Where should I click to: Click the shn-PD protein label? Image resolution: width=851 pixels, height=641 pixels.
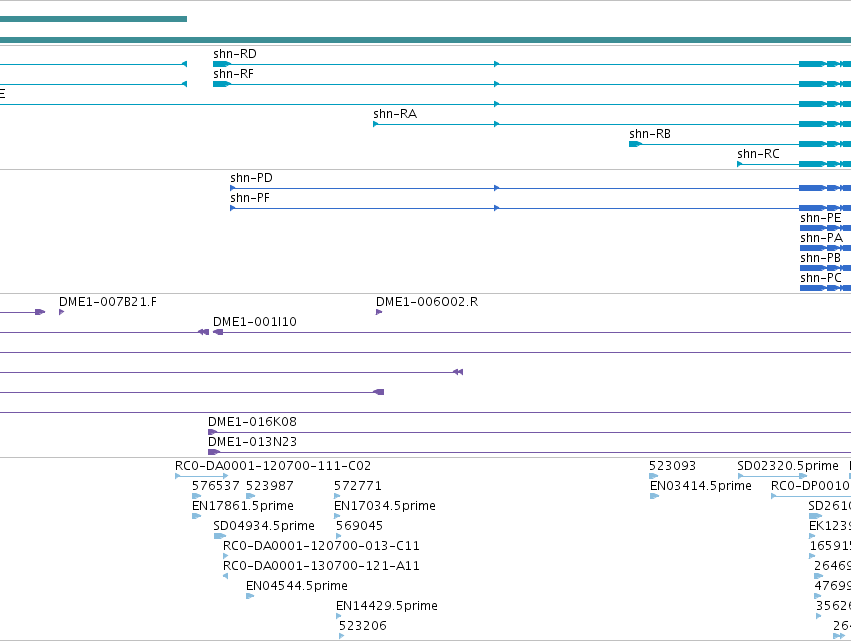(251, 178)
